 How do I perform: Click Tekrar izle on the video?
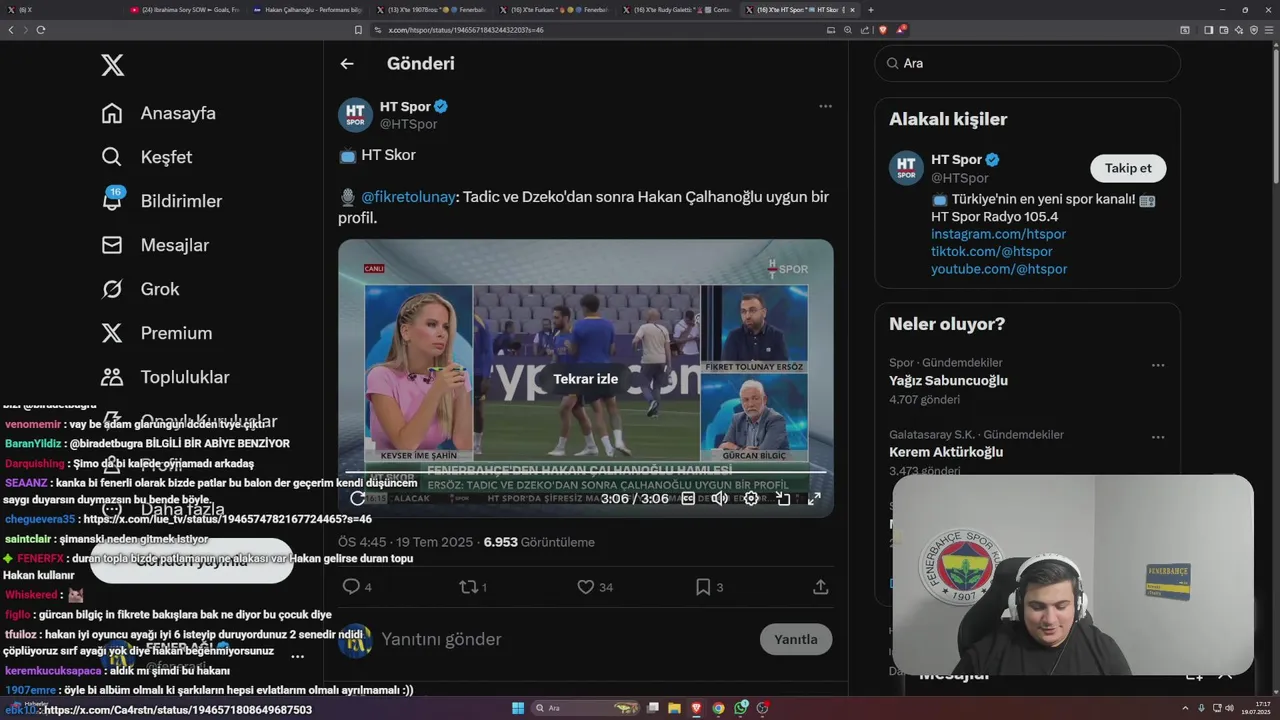(x=586, y=379)
